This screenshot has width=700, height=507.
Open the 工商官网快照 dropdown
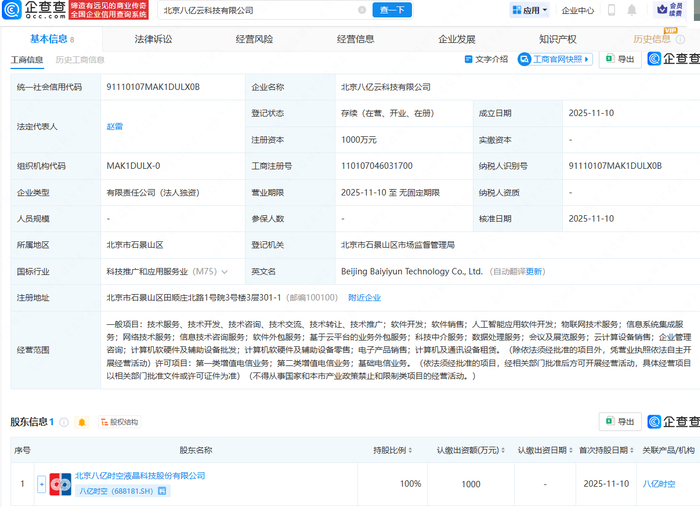pos(558,60)
